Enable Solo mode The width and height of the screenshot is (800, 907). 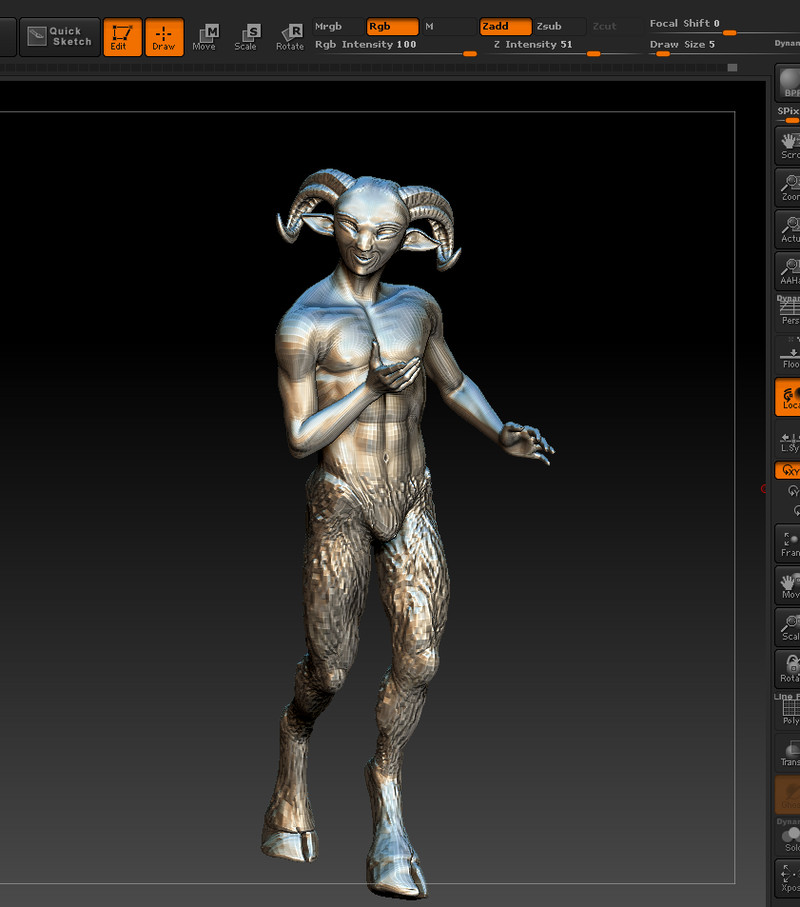point(788,836)
